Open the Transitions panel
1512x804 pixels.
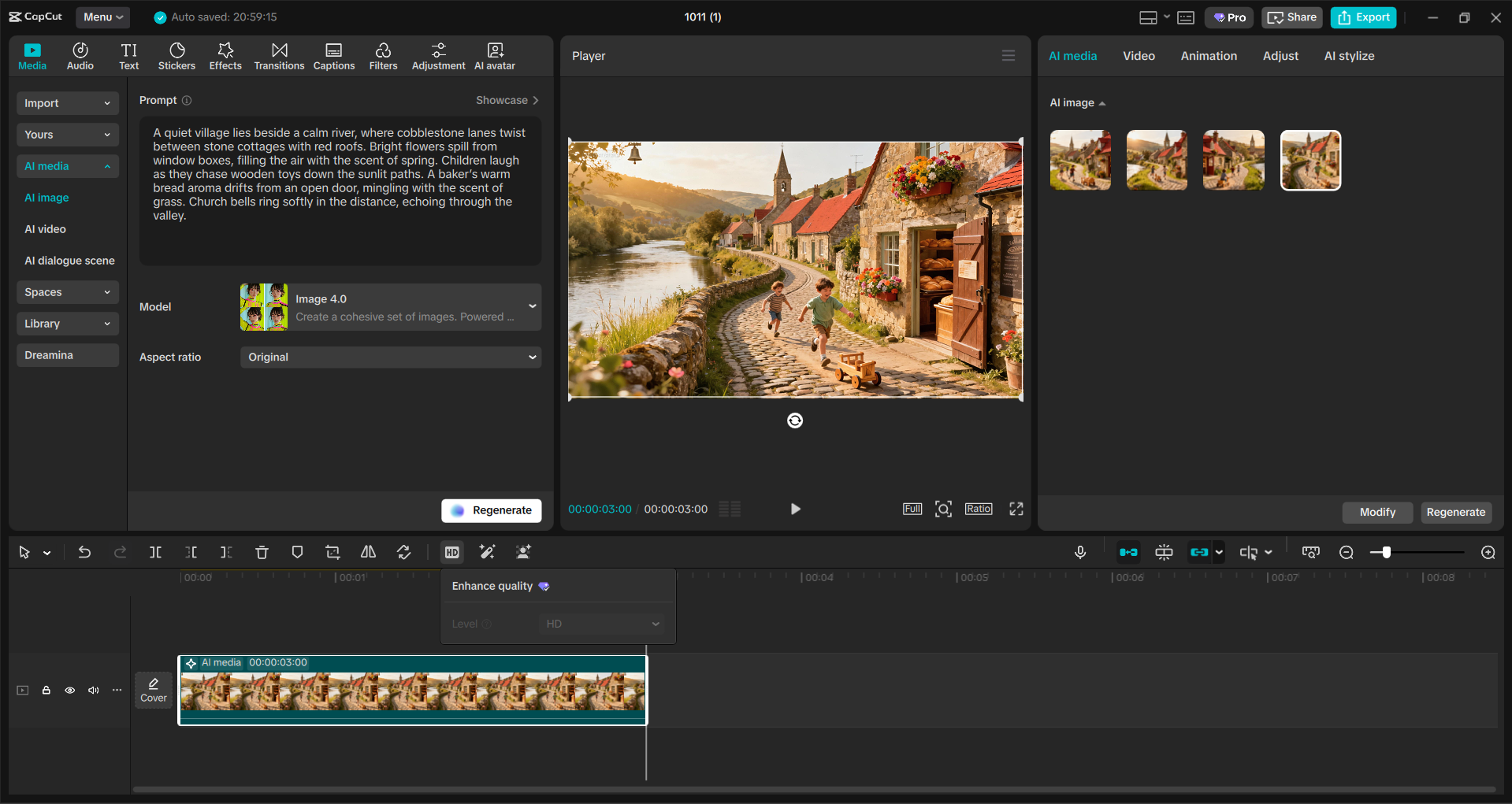click(x=279, y=55)
